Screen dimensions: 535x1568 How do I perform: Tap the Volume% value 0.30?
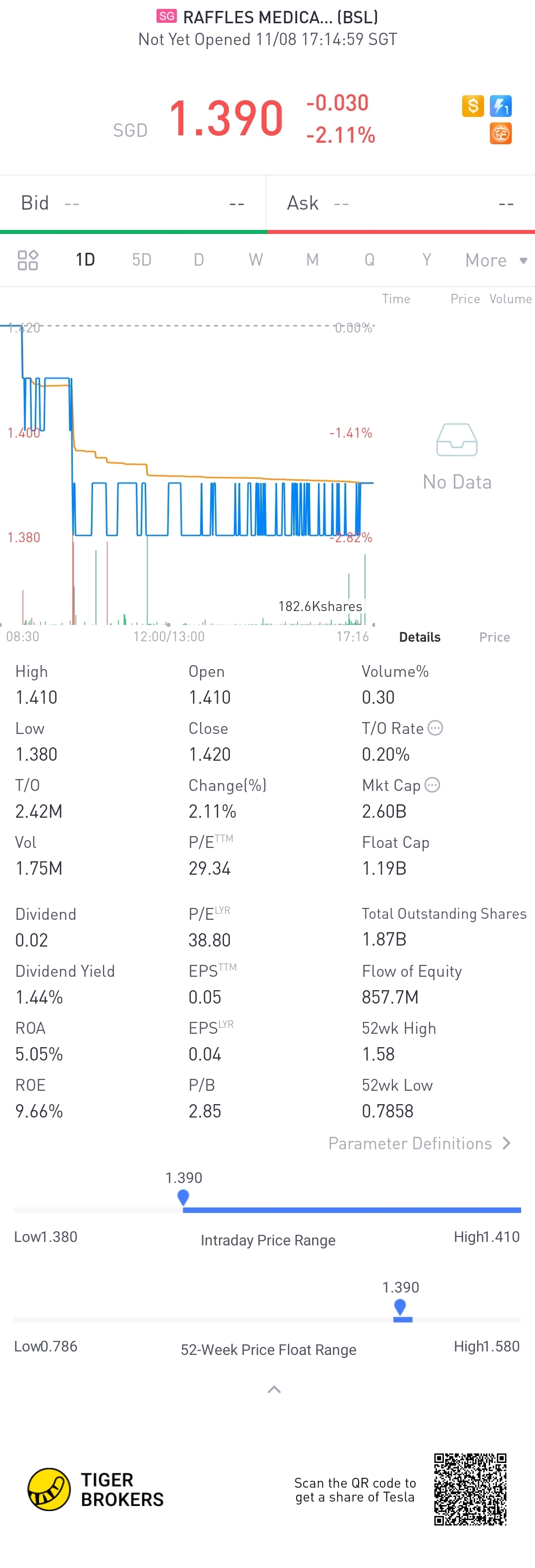378,697
